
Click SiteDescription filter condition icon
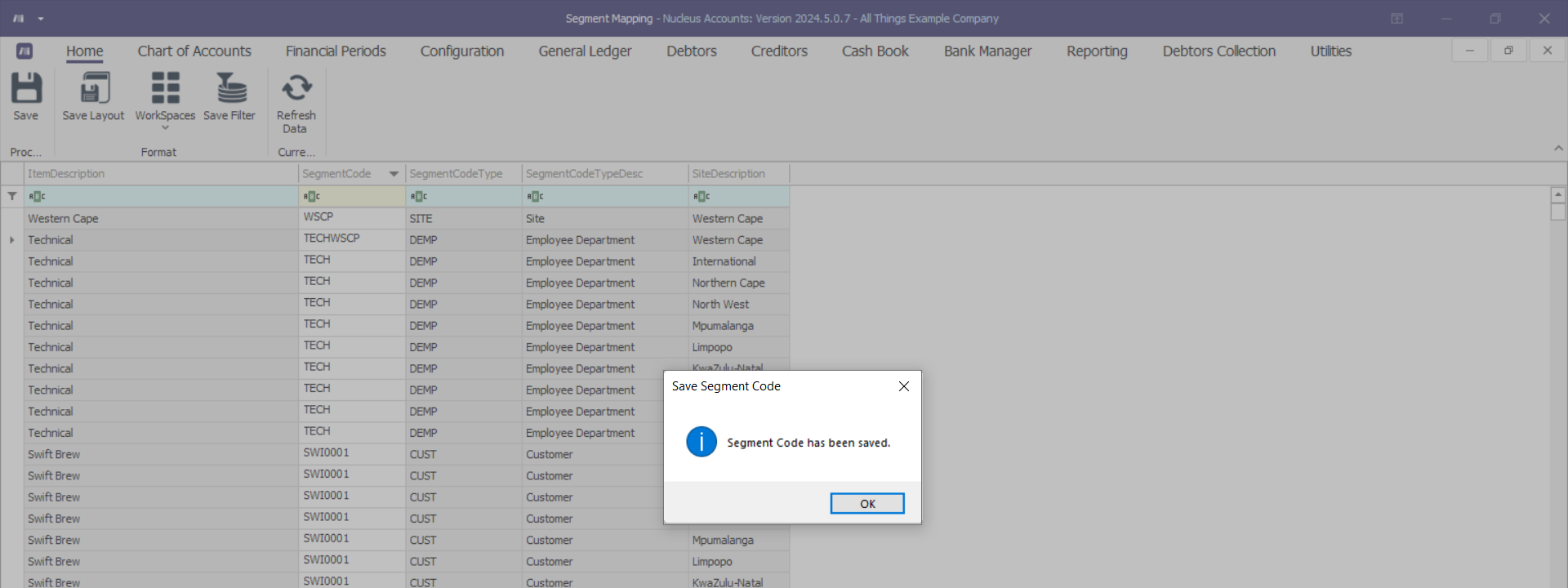coord(702,196)
